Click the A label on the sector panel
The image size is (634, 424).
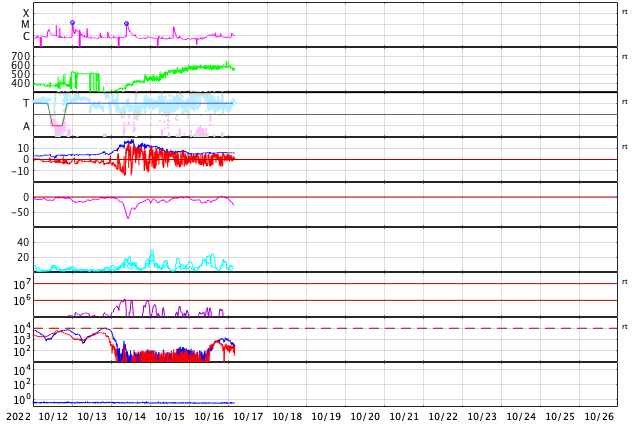click(26, 127)
